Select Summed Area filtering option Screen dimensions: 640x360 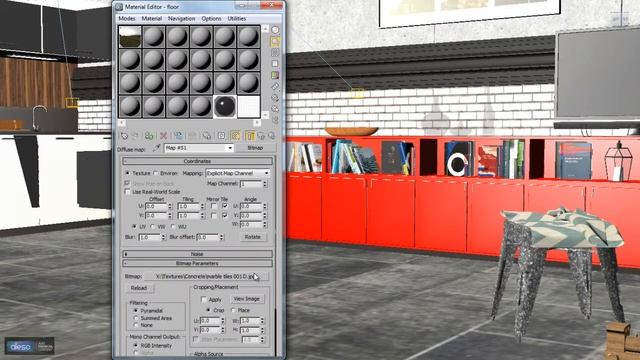pos(136,318)
